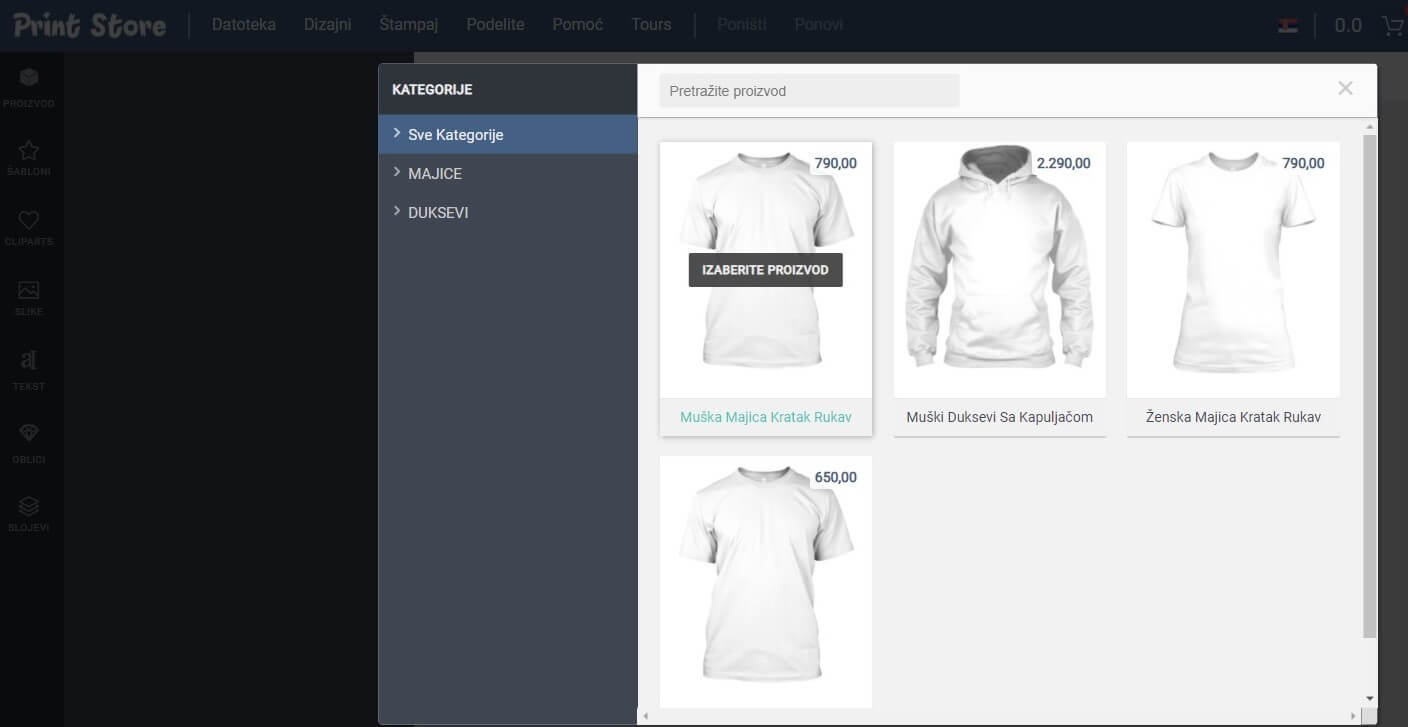
Task: Click the Serbian flag language icon
Action: point(1288,25)
